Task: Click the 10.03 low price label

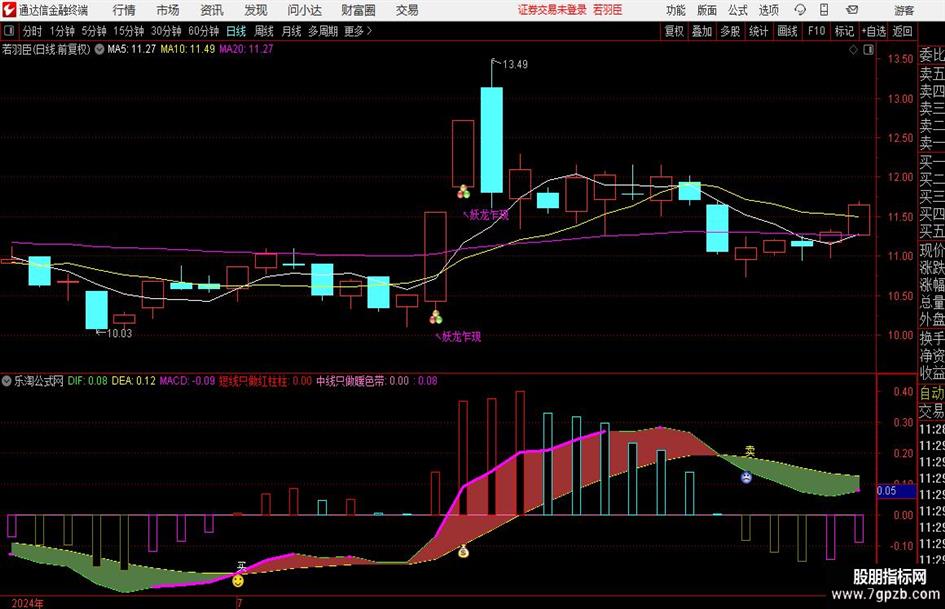Action: pos(119,333)
